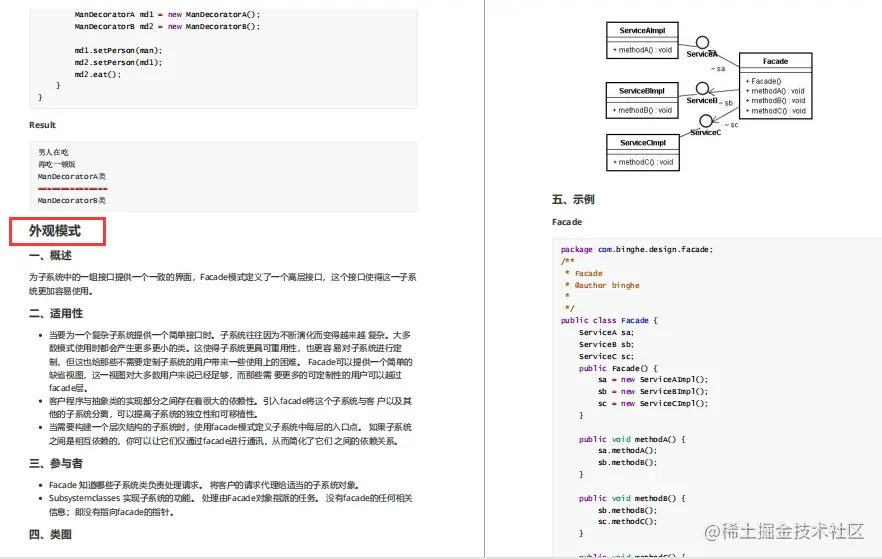Click the "public Facade() {" constructor line

(x=618, y=368)
